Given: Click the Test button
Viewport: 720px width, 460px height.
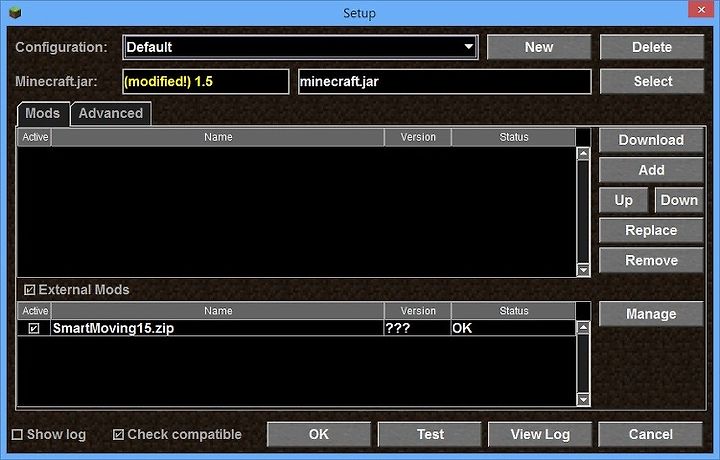Looking at the screenshot, I should 430,434.
